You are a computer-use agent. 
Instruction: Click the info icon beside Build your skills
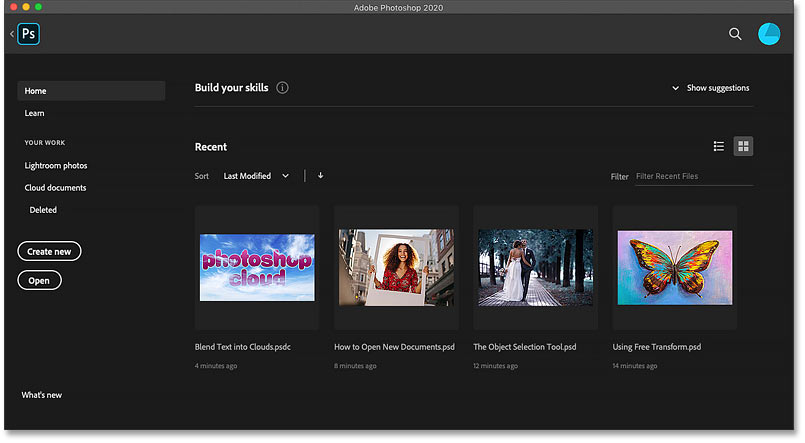click(282, 88)
